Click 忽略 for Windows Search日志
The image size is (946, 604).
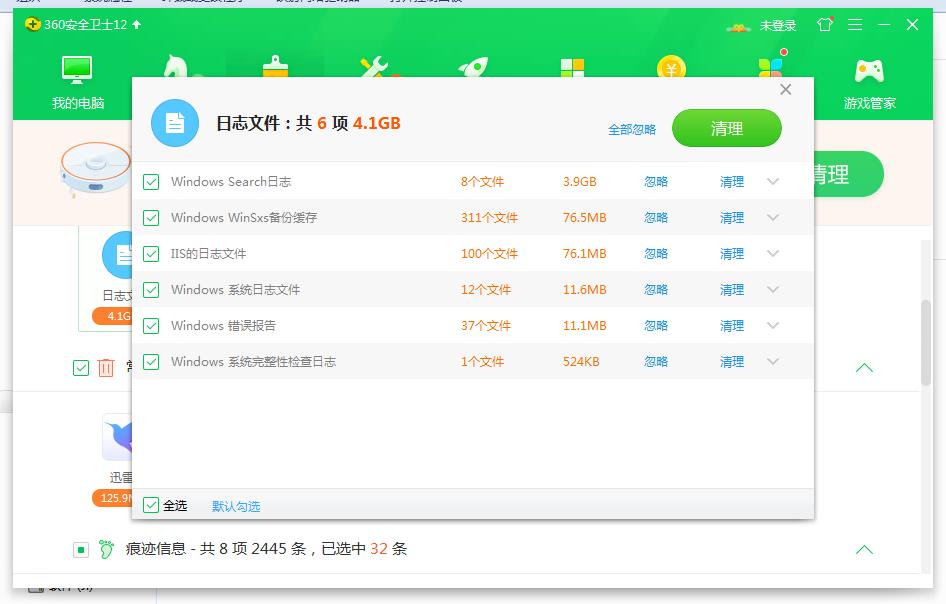(656, 182)
